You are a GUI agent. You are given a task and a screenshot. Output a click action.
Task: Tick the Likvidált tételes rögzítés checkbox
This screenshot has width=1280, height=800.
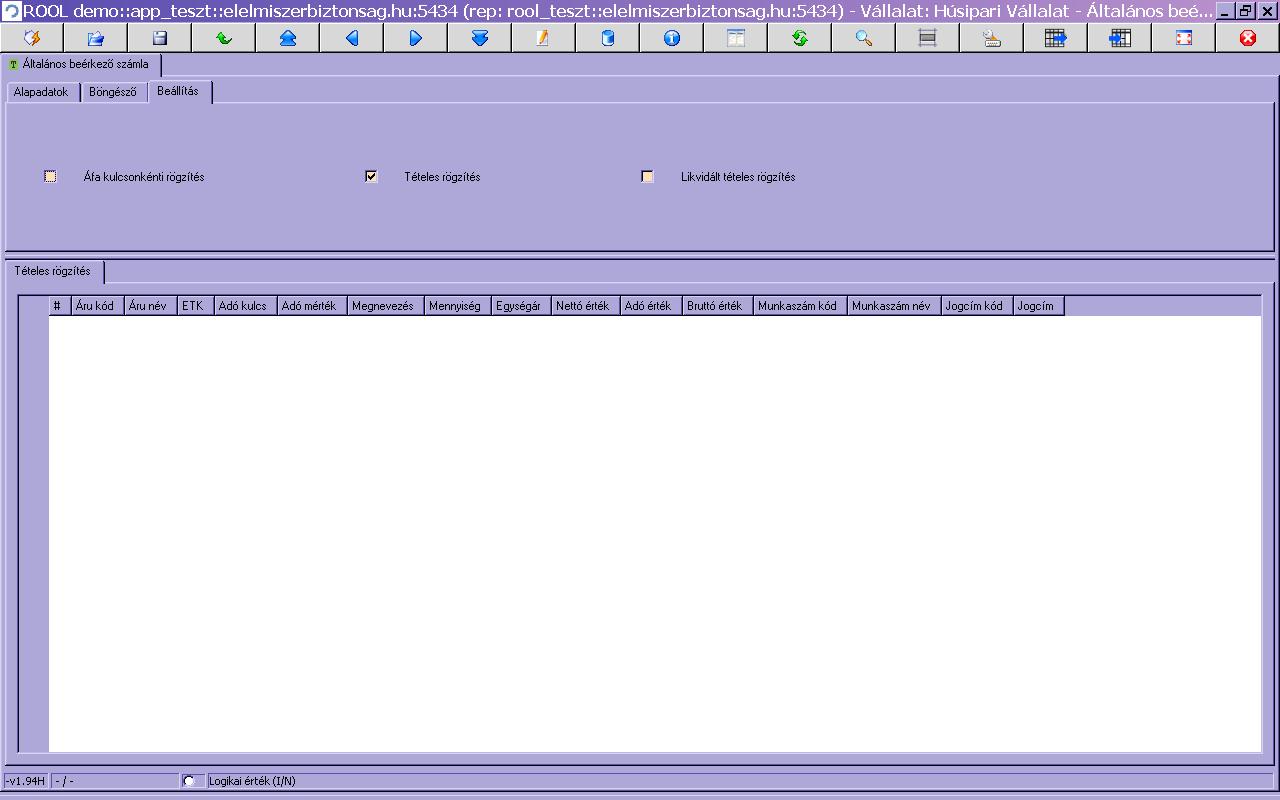click(648, 177)
